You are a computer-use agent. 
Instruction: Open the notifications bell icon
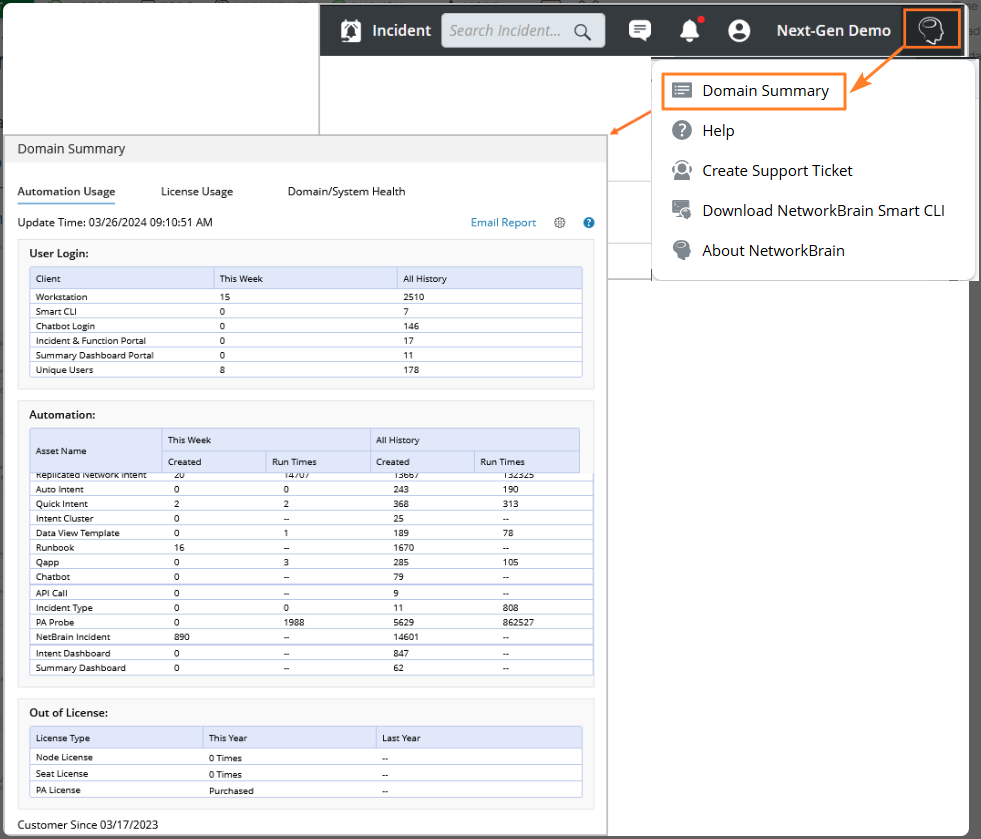pyautogui.click(x=689, y=31)
